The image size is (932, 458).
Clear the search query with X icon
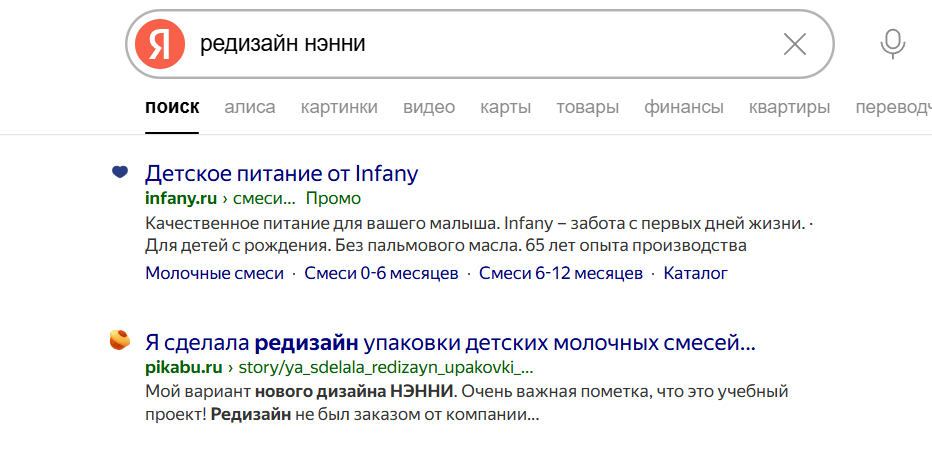(x=795, y=44)
